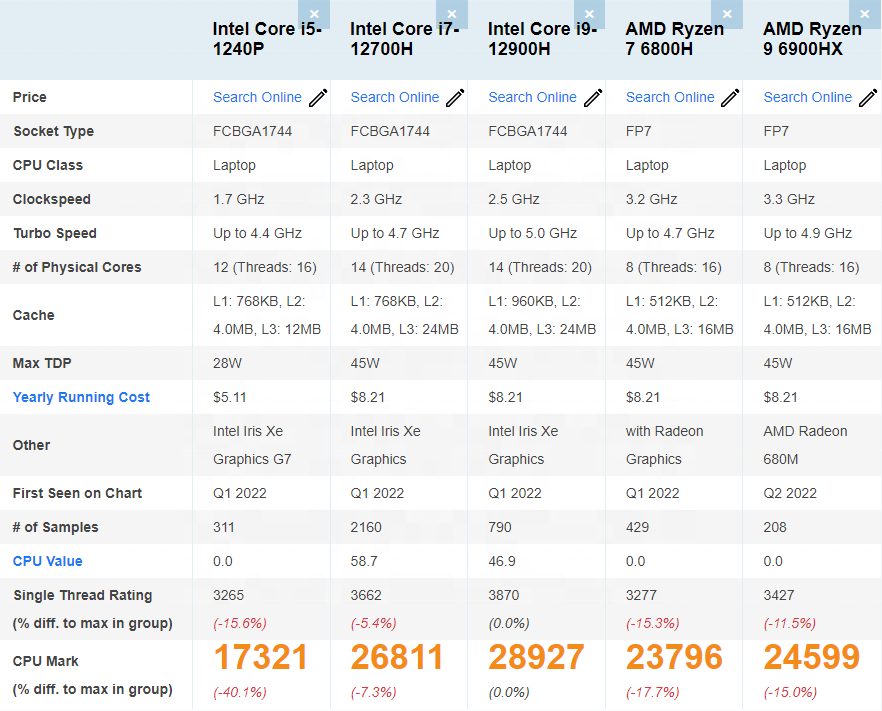Edit price pencil icon for i7-12700H

(x=455, y=97)
